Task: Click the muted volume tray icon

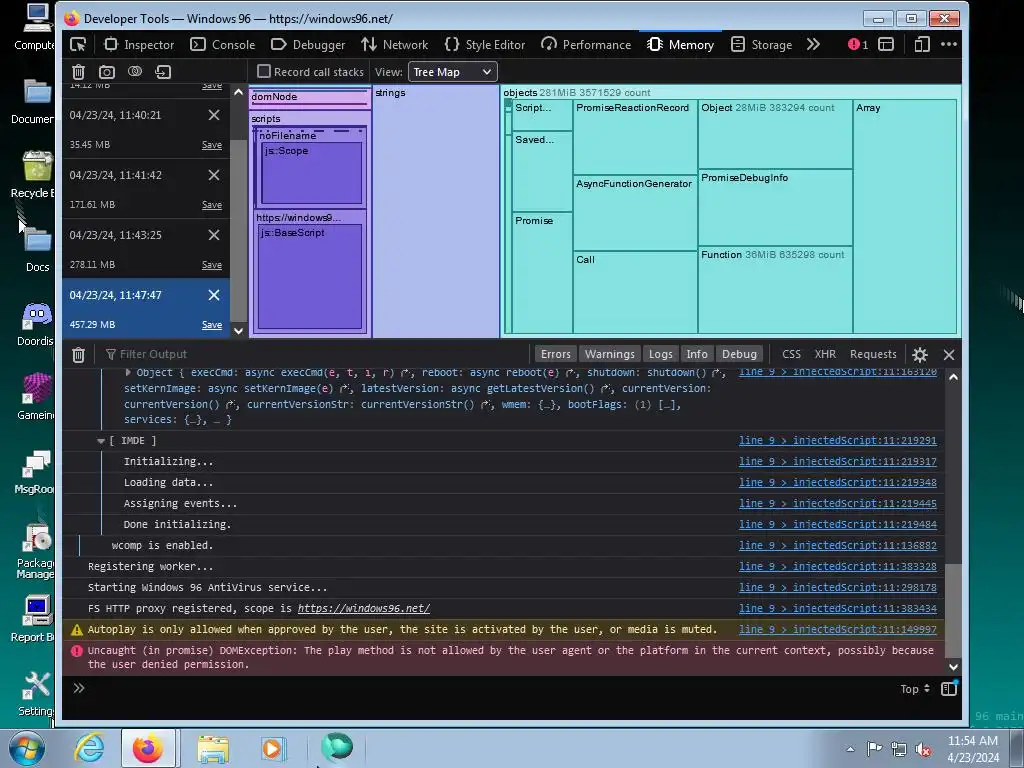Action: (923, 750)
